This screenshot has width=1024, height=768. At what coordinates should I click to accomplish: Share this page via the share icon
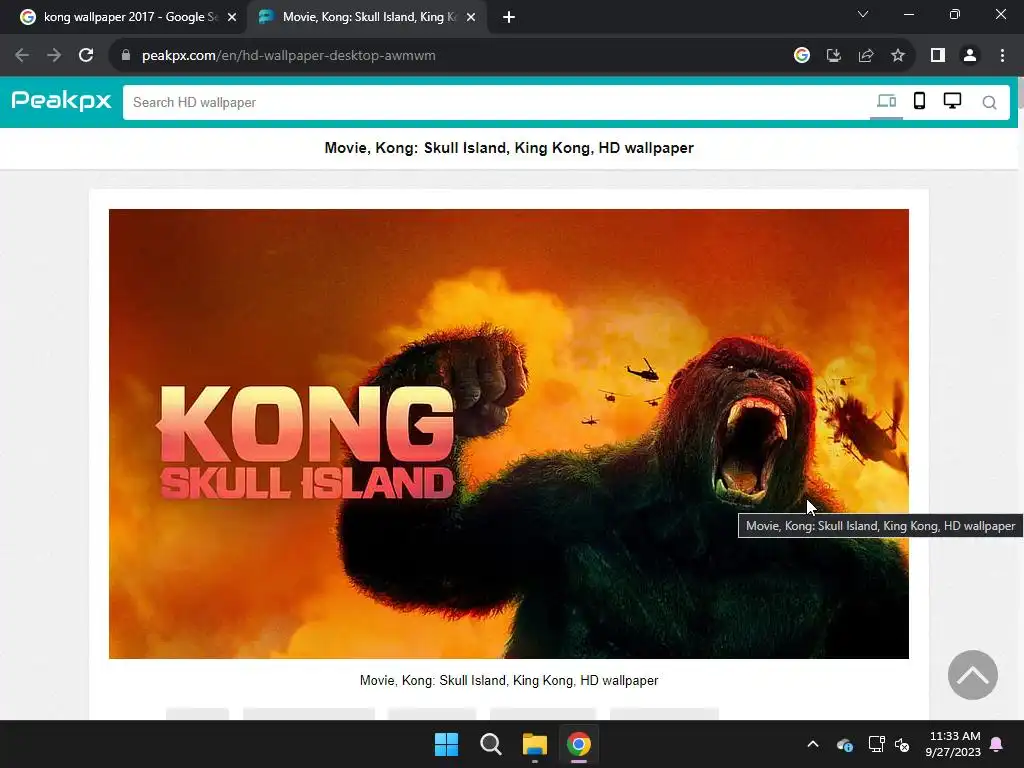[x=866, y=56]
